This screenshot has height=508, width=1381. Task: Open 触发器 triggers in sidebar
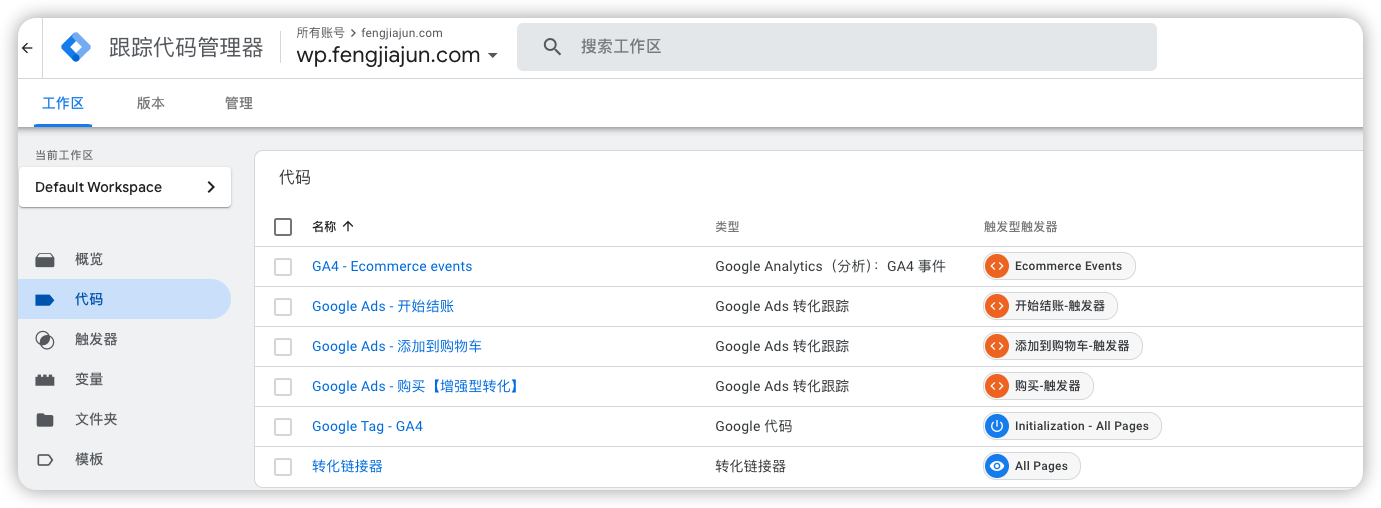tap(96, 339)
